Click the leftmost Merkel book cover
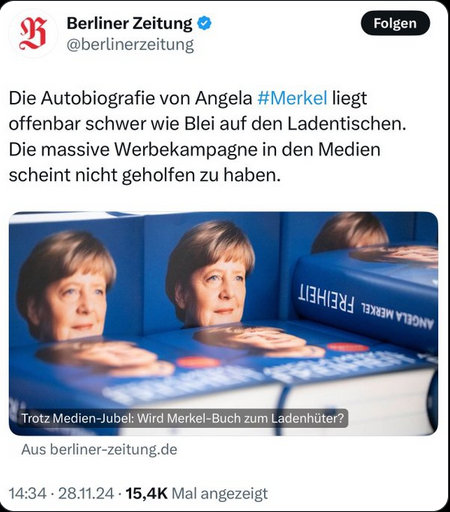450x512 pixels. pos(75,278)
